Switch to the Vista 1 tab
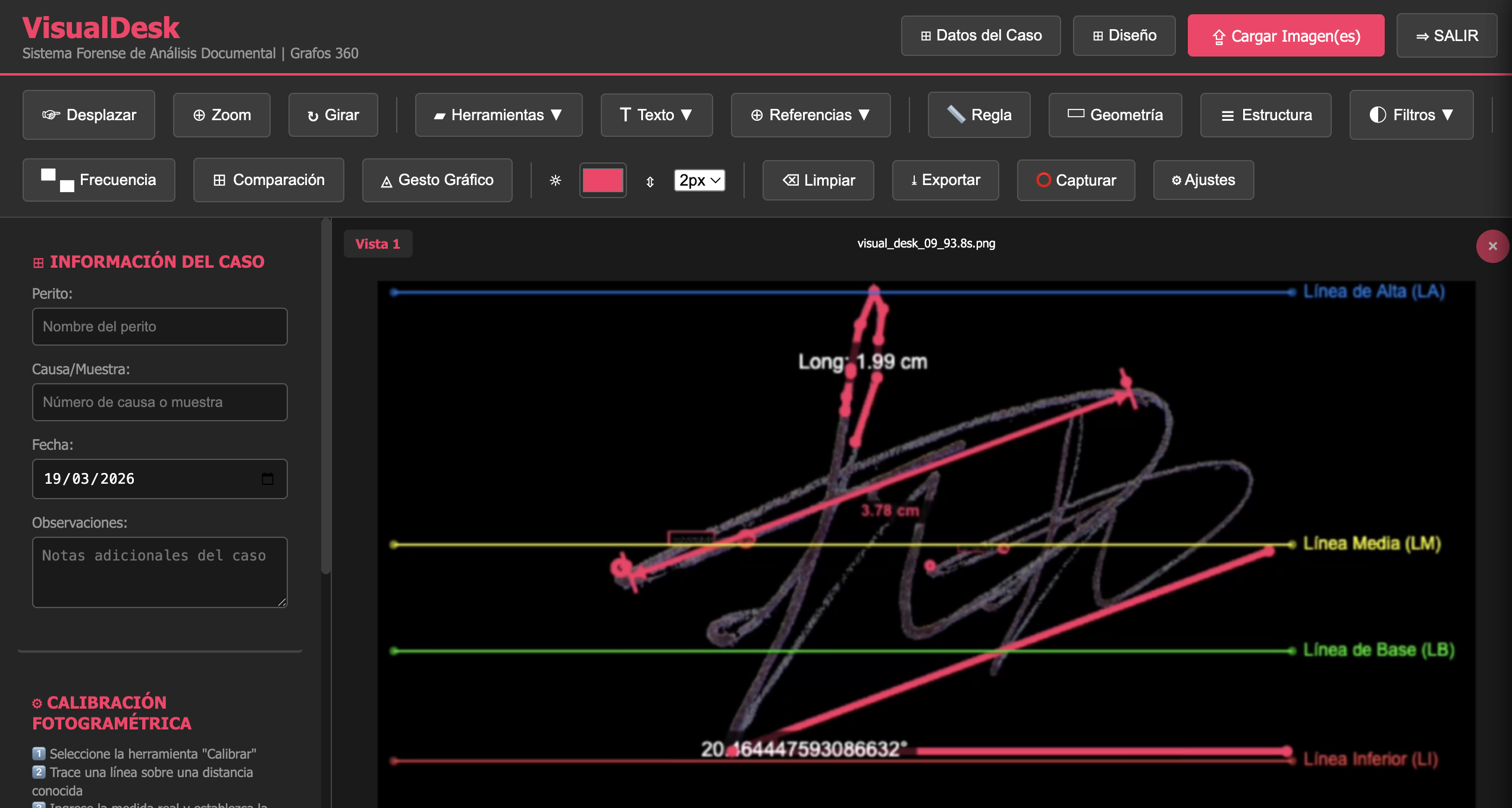 pyautogui.click(x=378, y=244)
